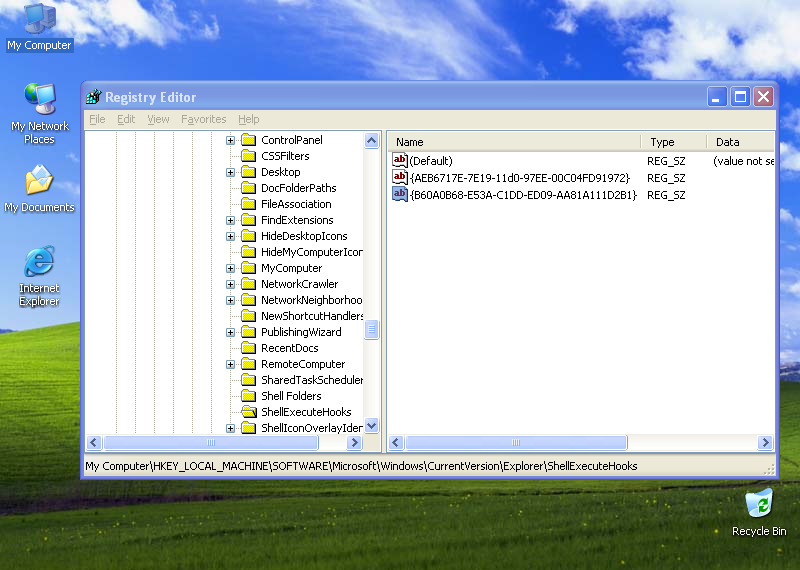The height and width of the screenshot is (570, 800).
Task: Expand the FindExtensions key
Action: tap(231, 220)
